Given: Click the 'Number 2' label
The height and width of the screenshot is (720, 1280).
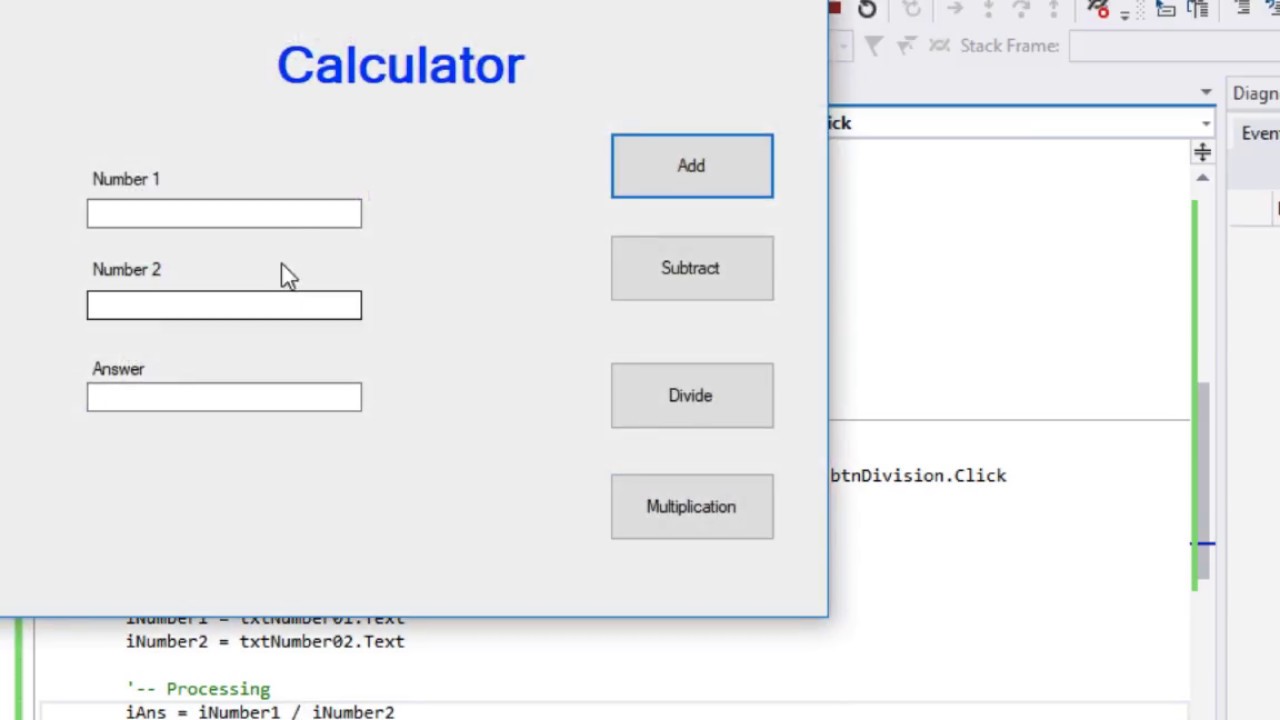Looking at the screenshot, I should coord(127,270).
